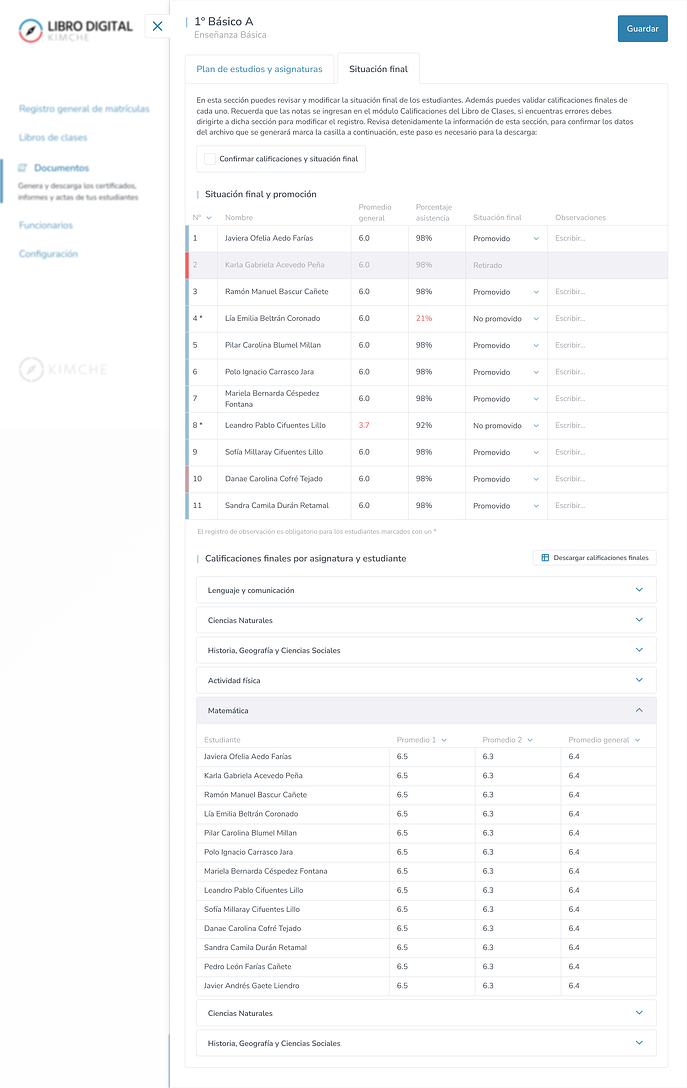Click the Estudiante column header in Matemática
This screenshot has height=1088, width=687.
pos(222,740)
